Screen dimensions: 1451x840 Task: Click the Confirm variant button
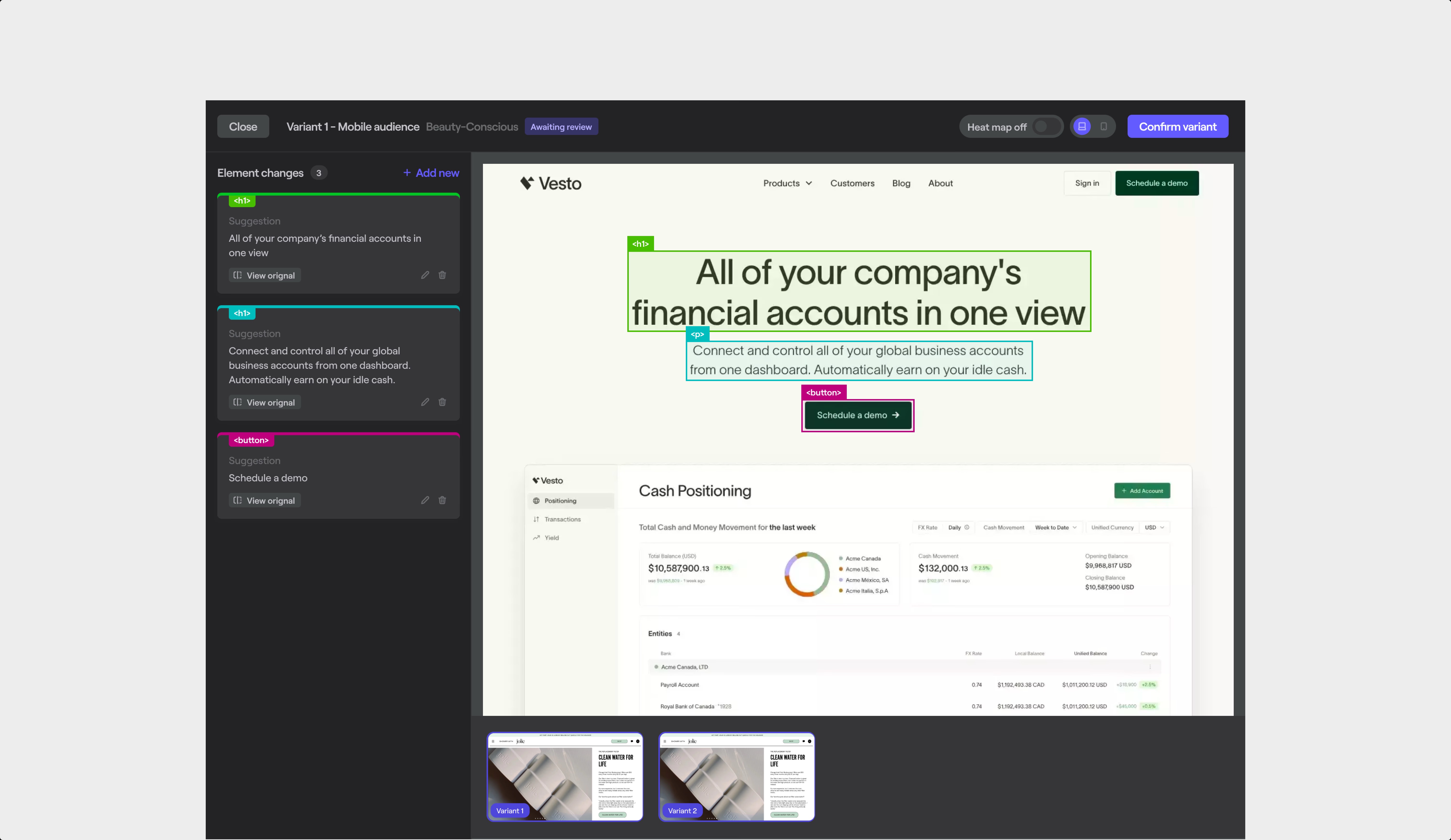(x=1177, y=127)
